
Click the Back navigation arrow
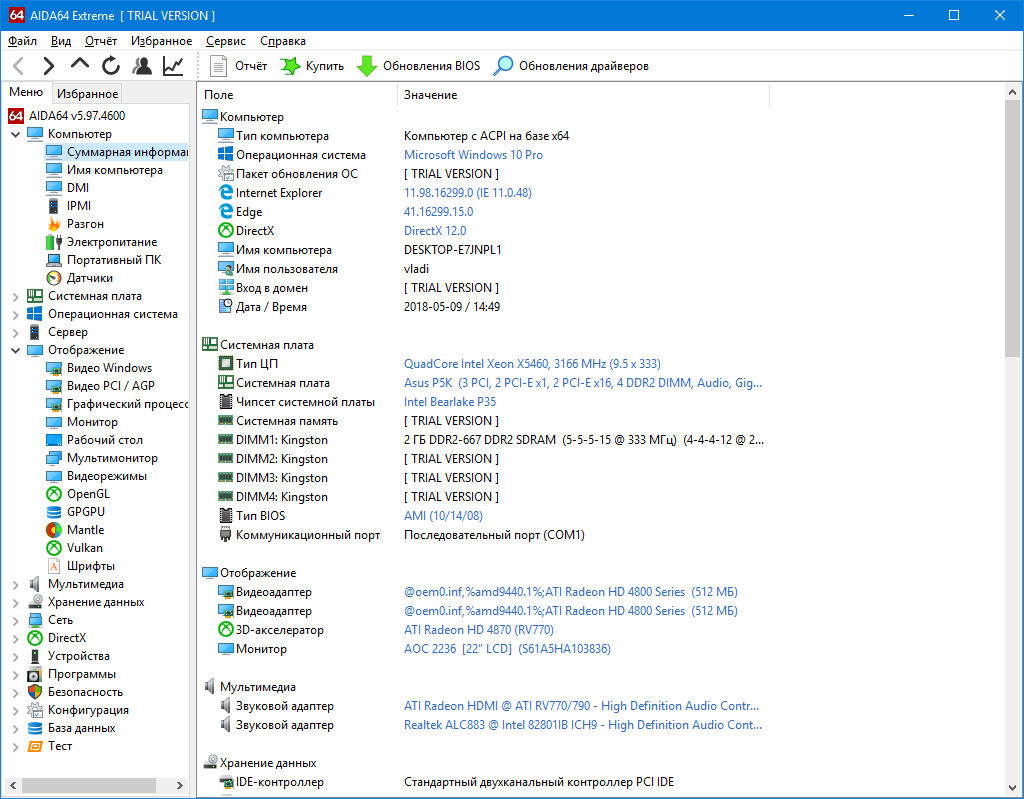pyautogui.click(x=19, y=66)
